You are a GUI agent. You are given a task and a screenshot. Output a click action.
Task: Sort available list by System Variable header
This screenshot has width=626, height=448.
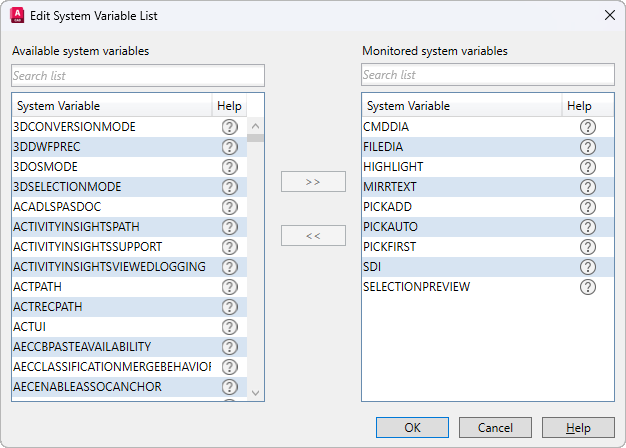(110, 106)
